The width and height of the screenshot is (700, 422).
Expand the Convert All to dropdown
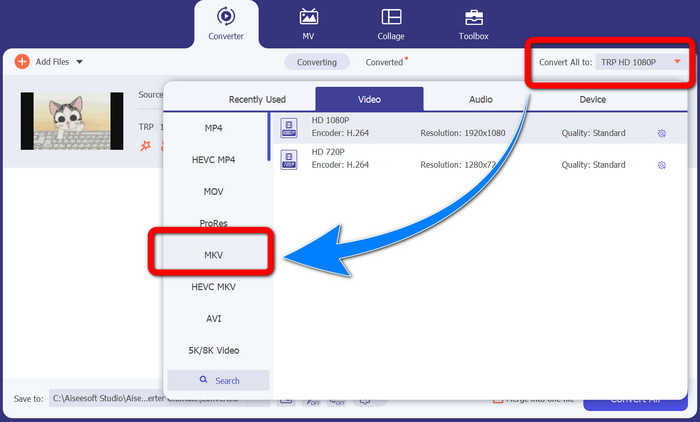677,62
